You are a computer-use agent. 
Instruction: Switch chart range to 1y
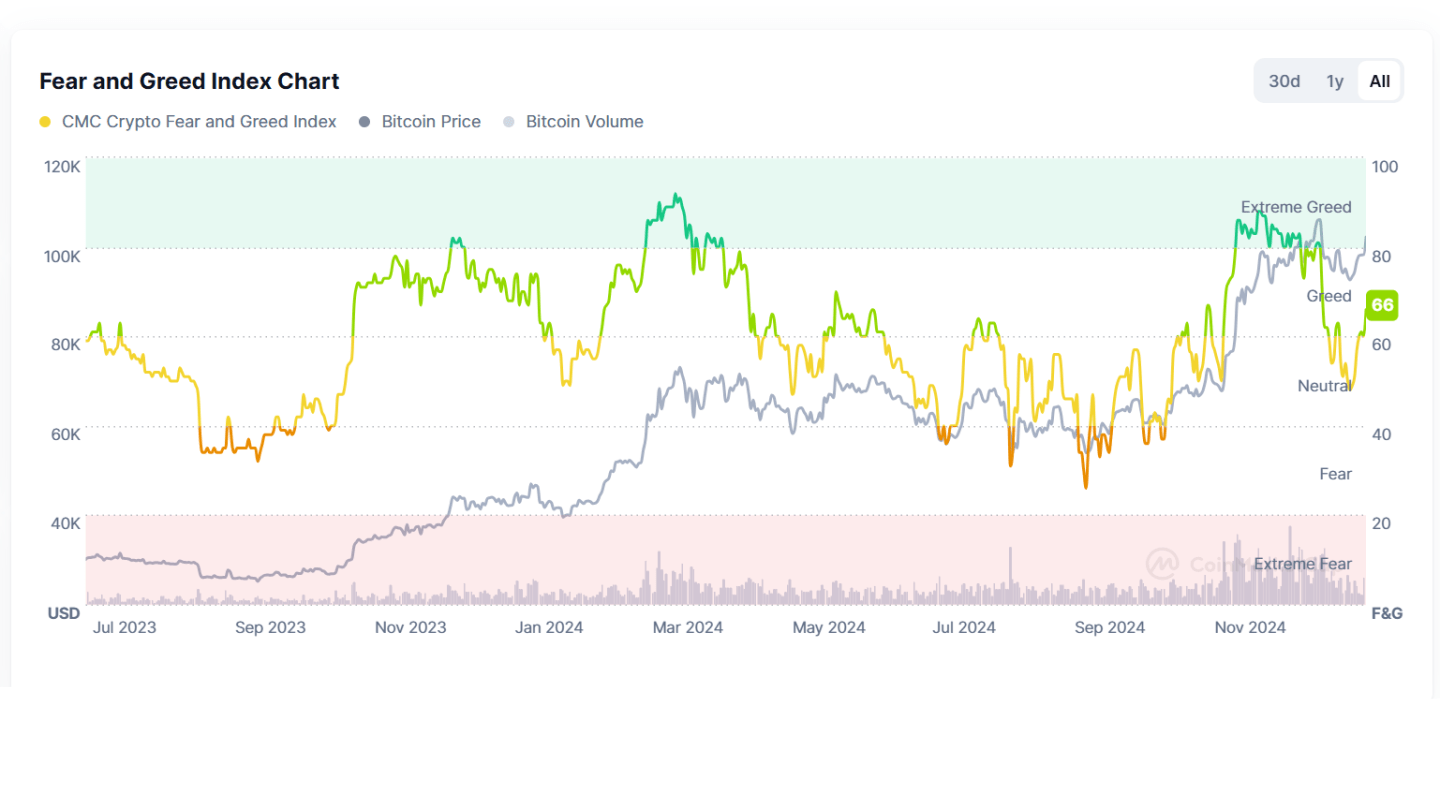pyautogui.click(x=1335, y=81)
